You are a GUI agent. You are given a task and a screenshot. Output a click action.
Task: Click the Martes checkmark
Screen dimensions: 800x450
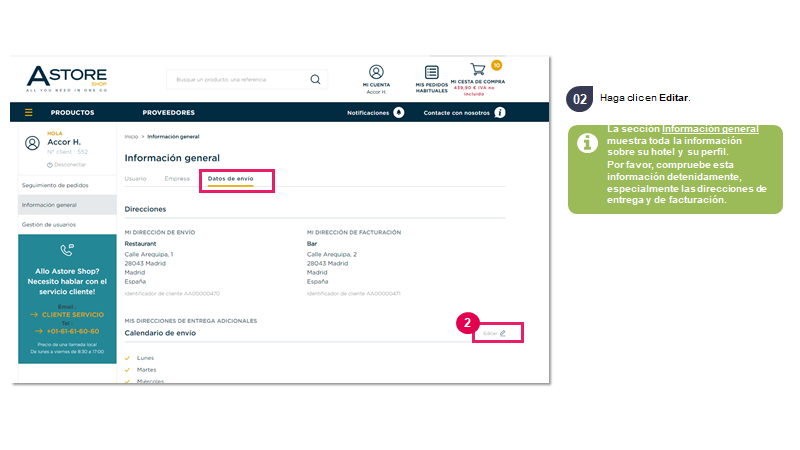coord(128,370)
